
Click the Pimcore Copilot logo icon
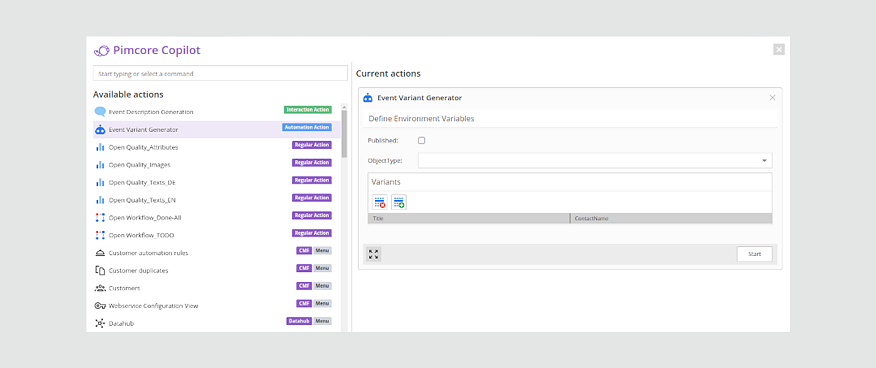pos(101,51)
